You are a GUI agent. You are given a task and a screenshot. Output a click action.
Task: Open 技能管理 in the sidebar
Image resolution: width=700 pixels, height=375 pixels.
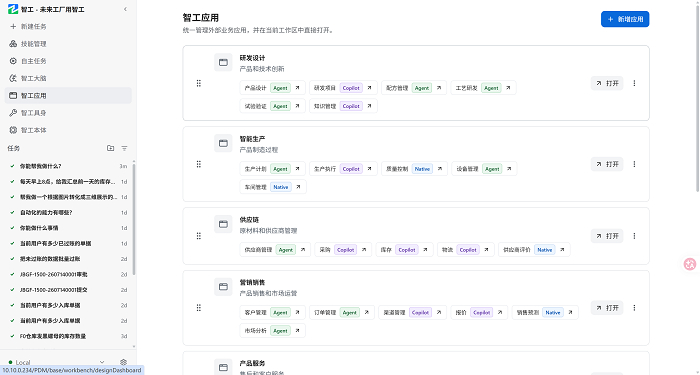[68, 44]
